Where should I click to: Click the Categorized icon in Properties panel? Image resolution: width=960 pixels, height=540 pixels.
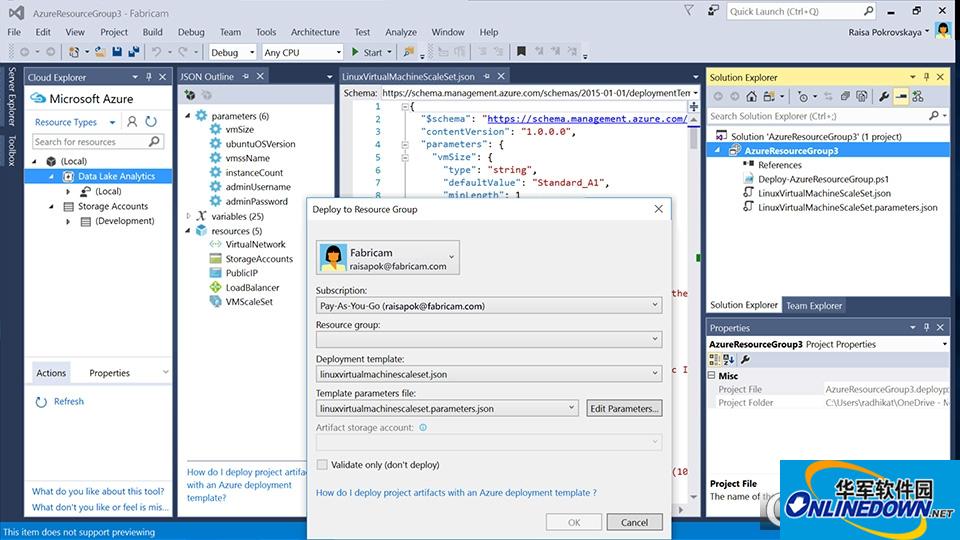tap(714, 359)
